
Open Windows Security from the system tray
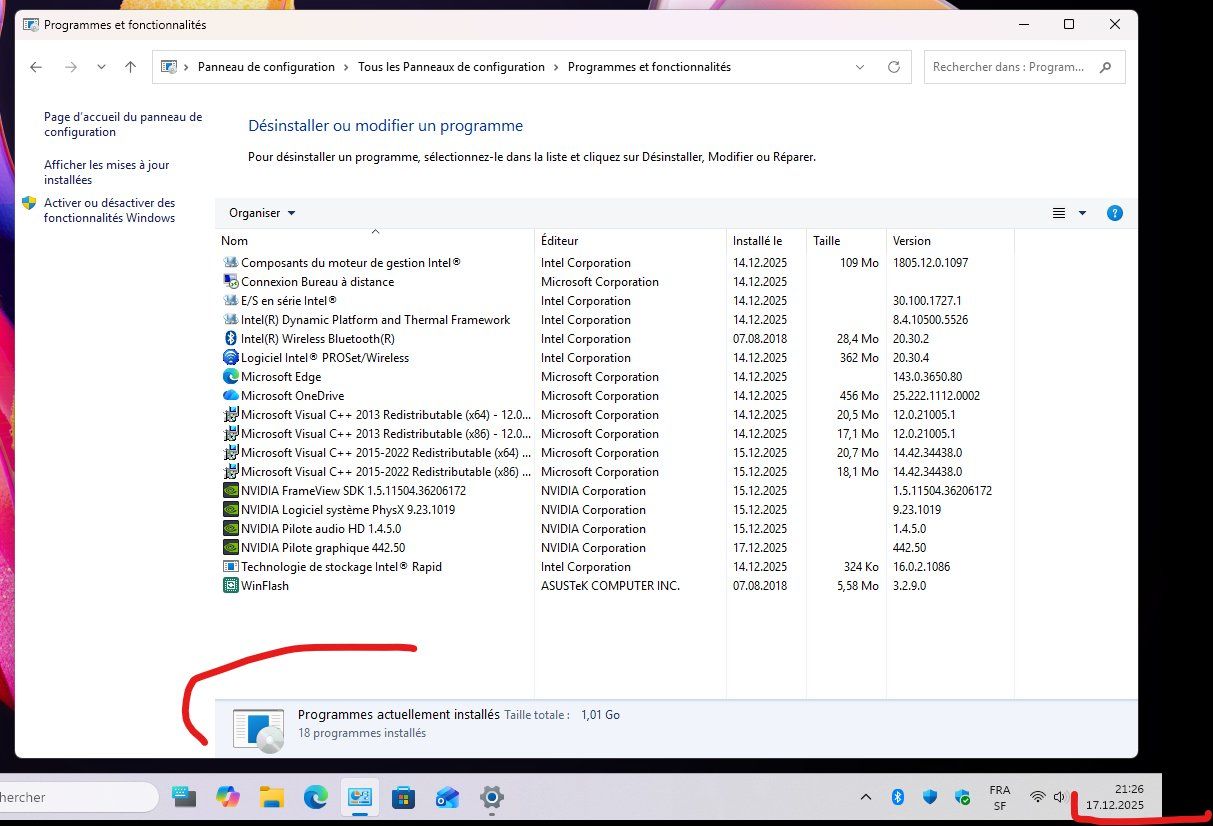pos(961,797)
